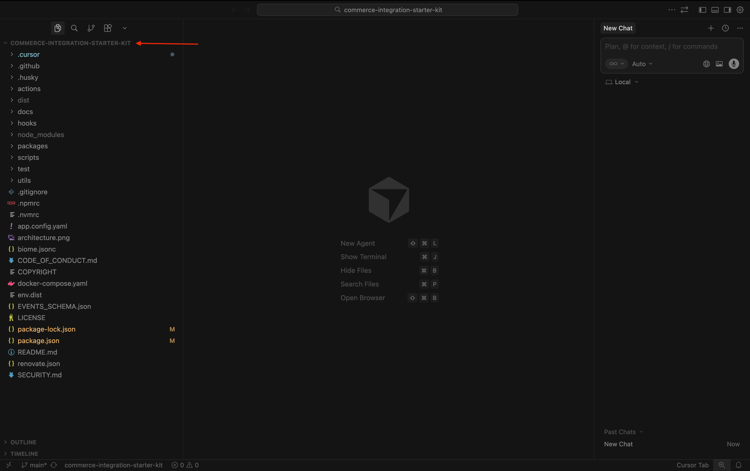Open chat panel more options menu
Image resolution: width=750 pixels, height=471 pixels.
point(740,28)
